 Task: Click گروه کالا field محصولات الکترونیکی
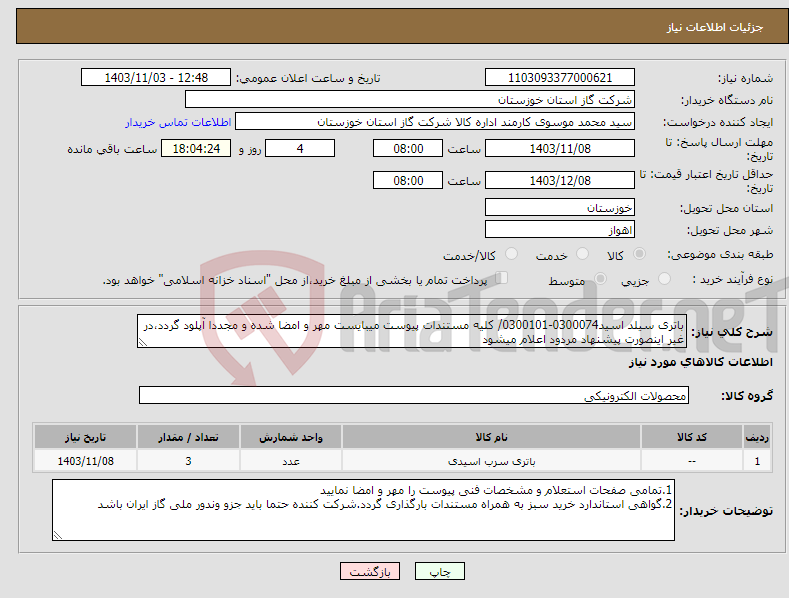[414, 396]
